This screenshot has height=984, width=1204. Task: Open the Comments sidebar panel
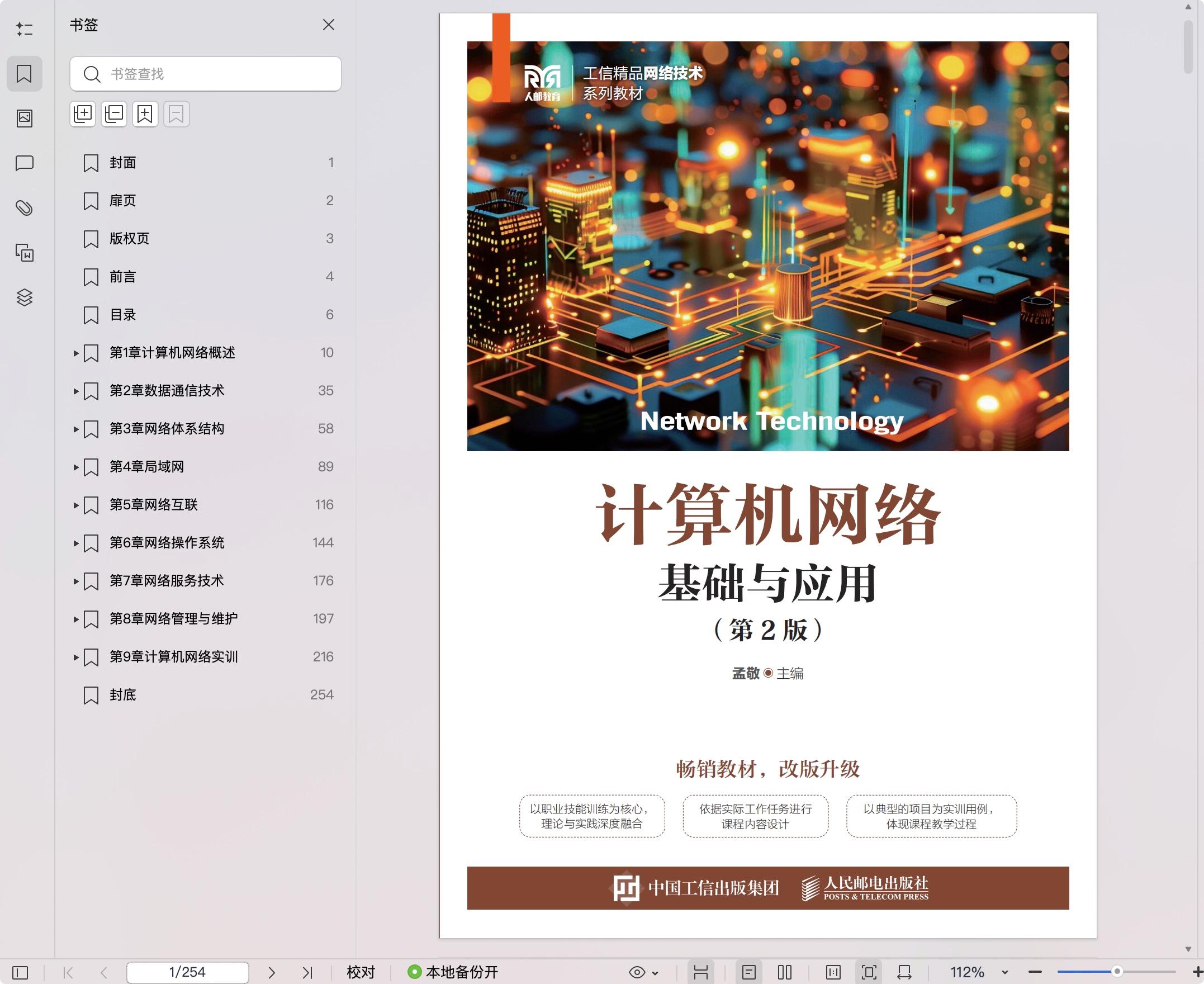(25, 163)
